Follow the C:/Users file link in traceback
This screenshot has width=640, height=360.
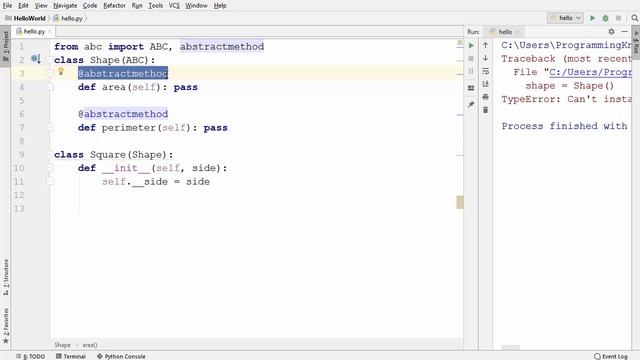tap(590, 72)
